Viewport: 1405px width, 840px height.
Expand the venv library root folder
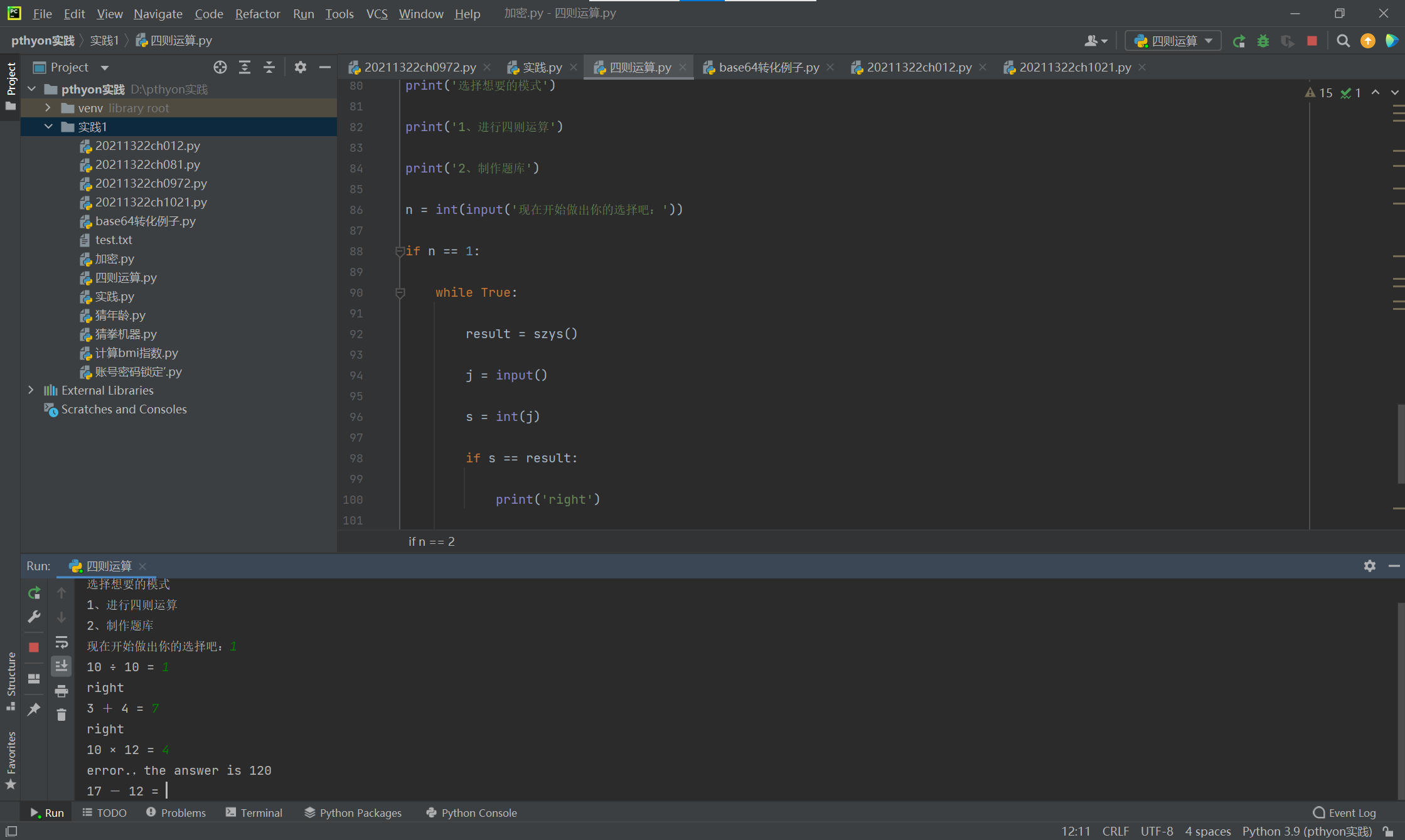coord(48,108)
